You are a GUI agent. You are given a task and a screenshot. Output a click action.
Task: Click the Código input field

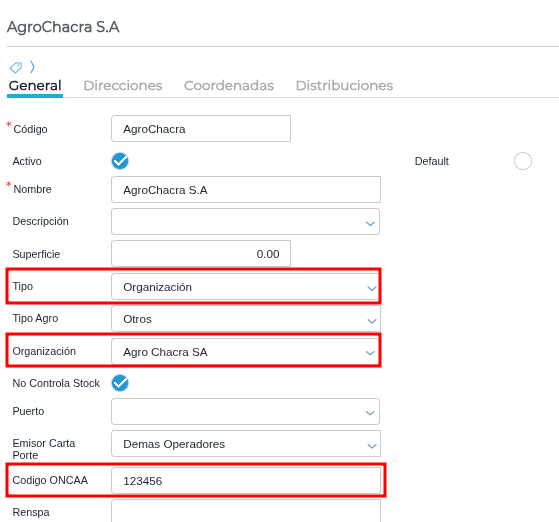coord(201,128)
